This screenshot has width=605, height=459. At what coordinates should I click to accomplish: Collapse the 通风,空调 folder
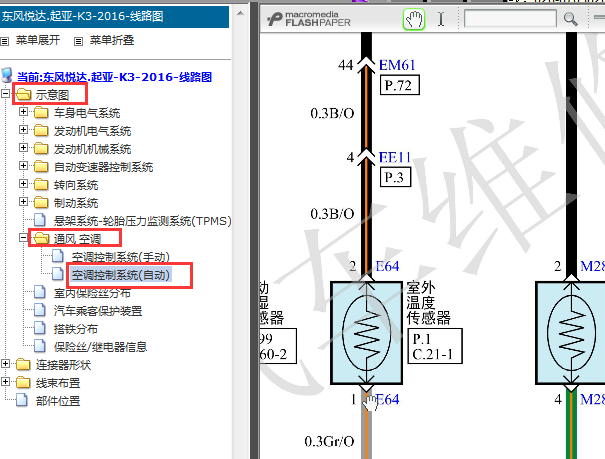point(23,238)
